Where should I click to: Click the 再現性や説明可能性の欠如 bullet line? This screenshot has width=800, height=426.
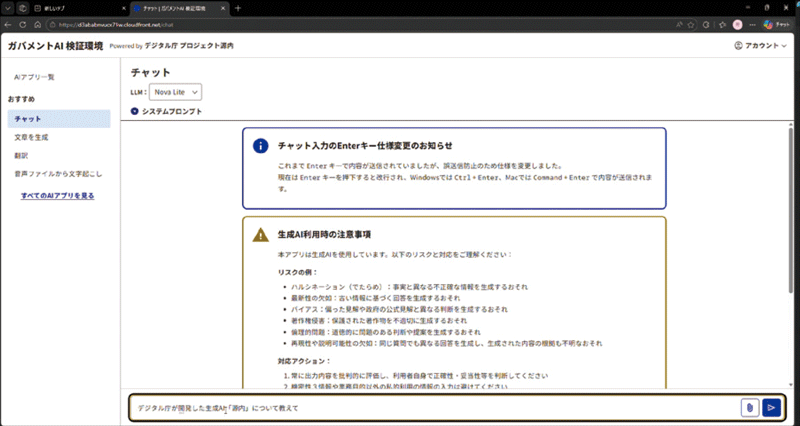(446, 343)
